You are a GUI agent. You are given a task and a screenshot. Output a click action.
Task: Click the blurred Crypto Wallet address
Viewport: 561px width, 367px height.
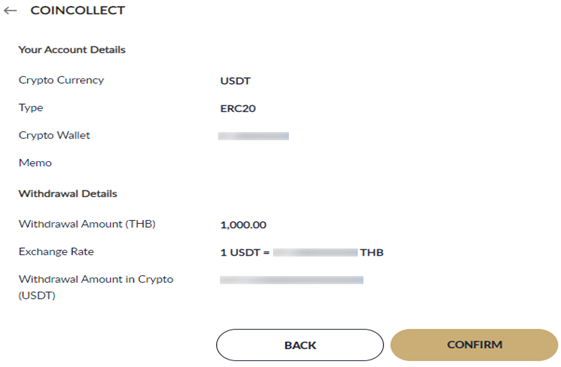(x=253, y=136)
